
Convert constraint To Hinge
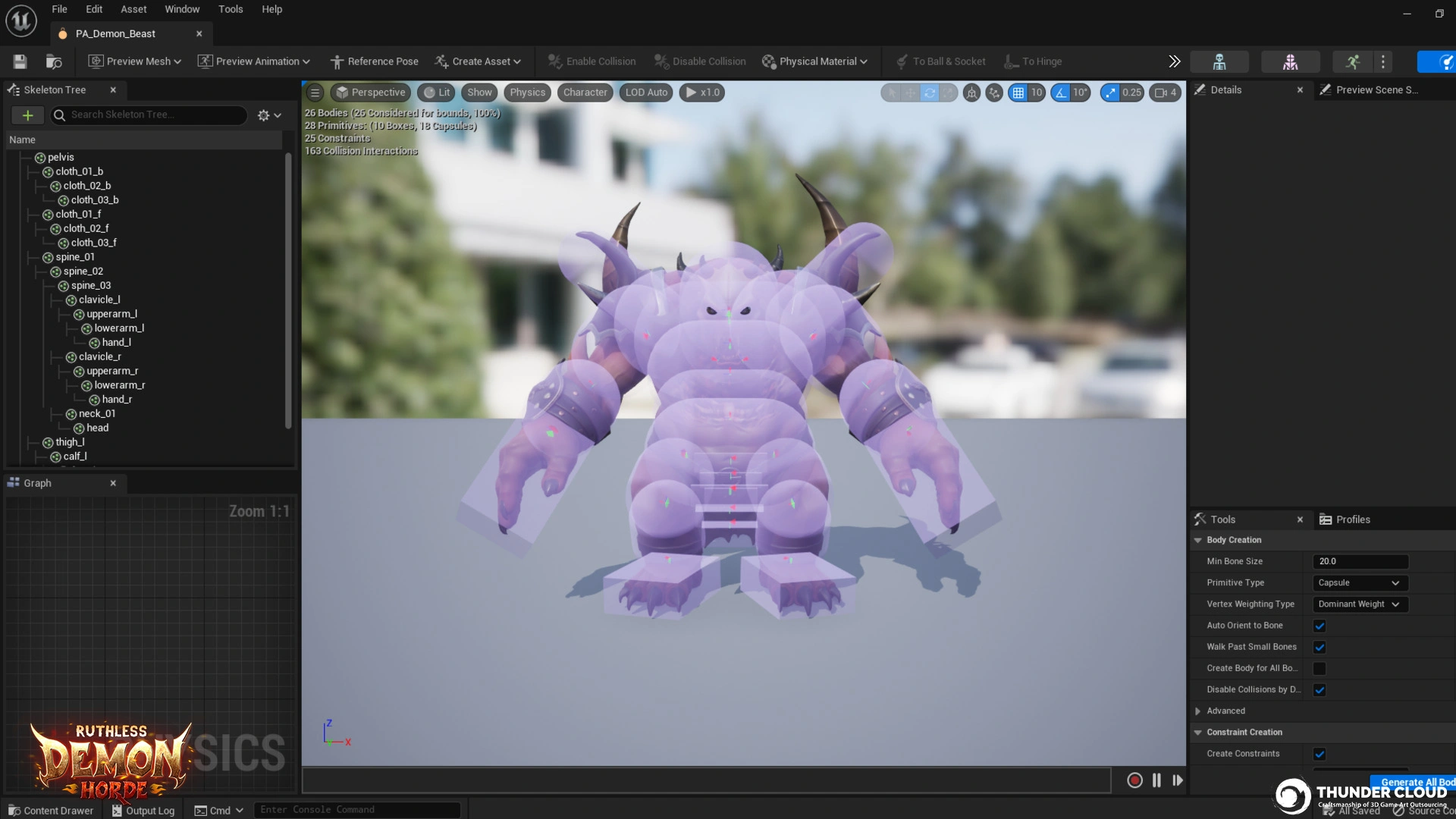click(x=1033, y=61)
